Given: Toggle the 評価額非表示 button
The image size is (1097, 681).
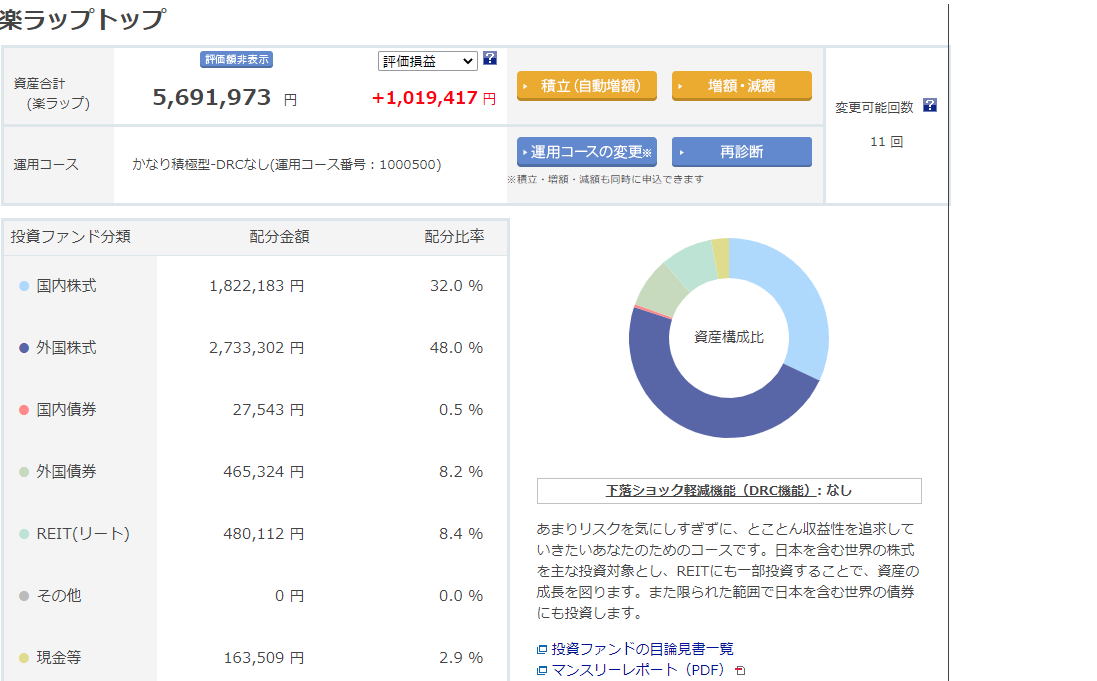Looking at the screenshot, I should [x=237, y=60].
